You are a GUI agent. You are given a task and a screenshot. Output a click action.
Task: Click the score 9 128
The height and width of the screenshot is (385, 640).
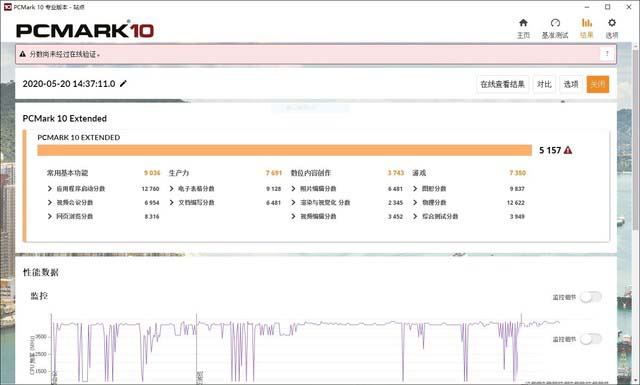[273, 189]
